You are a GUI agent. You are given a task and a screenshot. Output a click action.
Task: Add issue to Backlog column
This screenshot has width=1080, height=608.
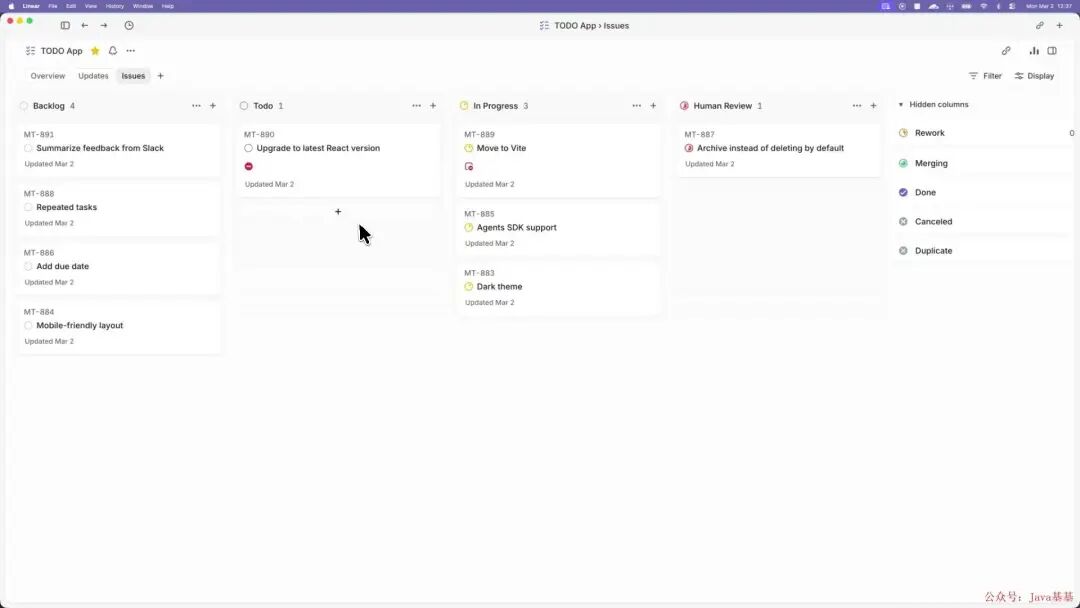point(213,106)
